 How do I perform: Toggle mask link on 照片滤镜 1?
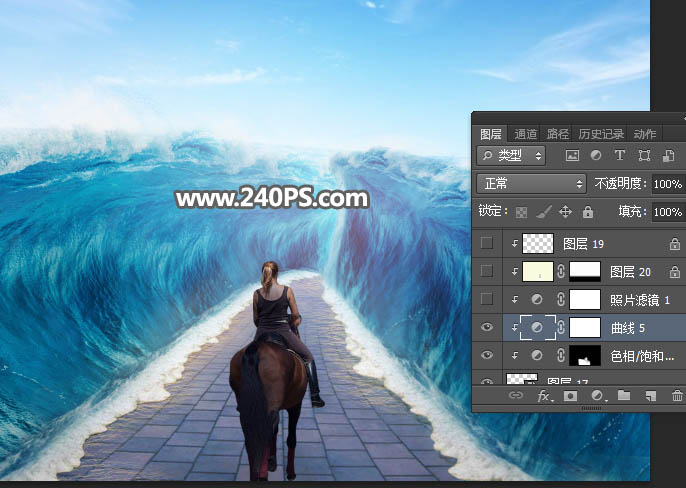pos(561,299)
